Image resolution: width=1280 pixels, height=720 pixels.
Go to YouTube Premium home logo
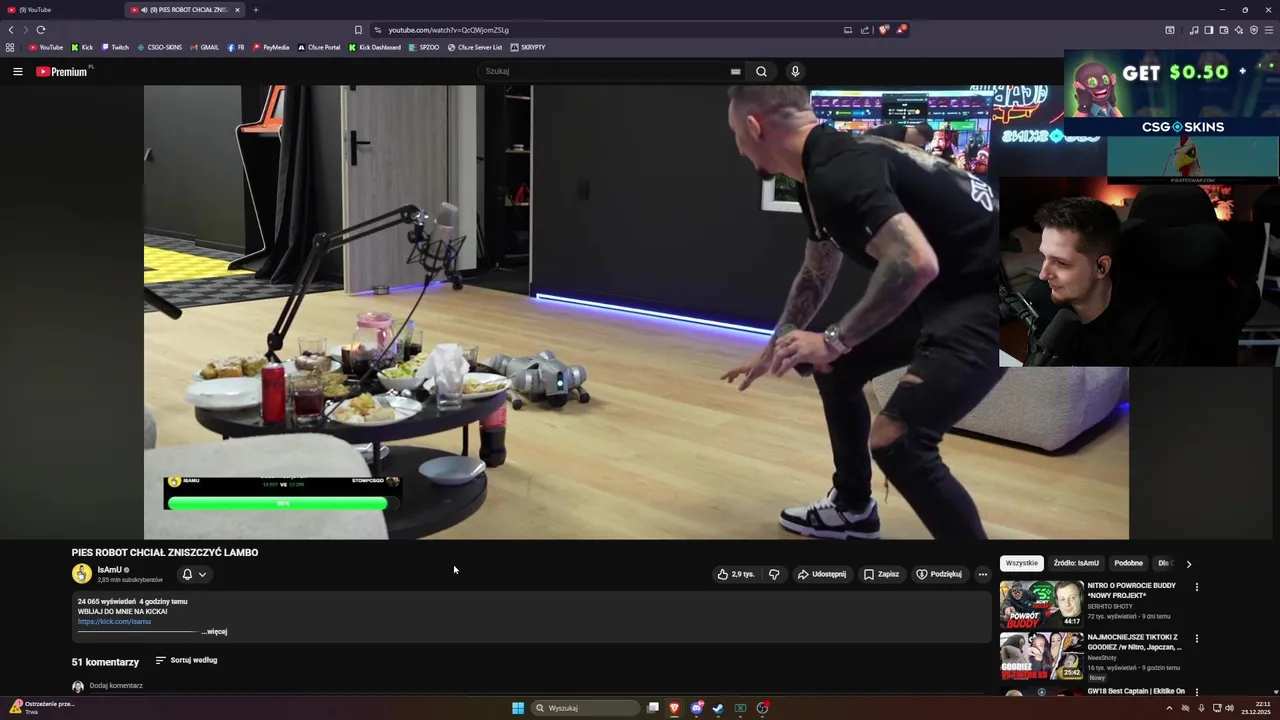(62, 71)
